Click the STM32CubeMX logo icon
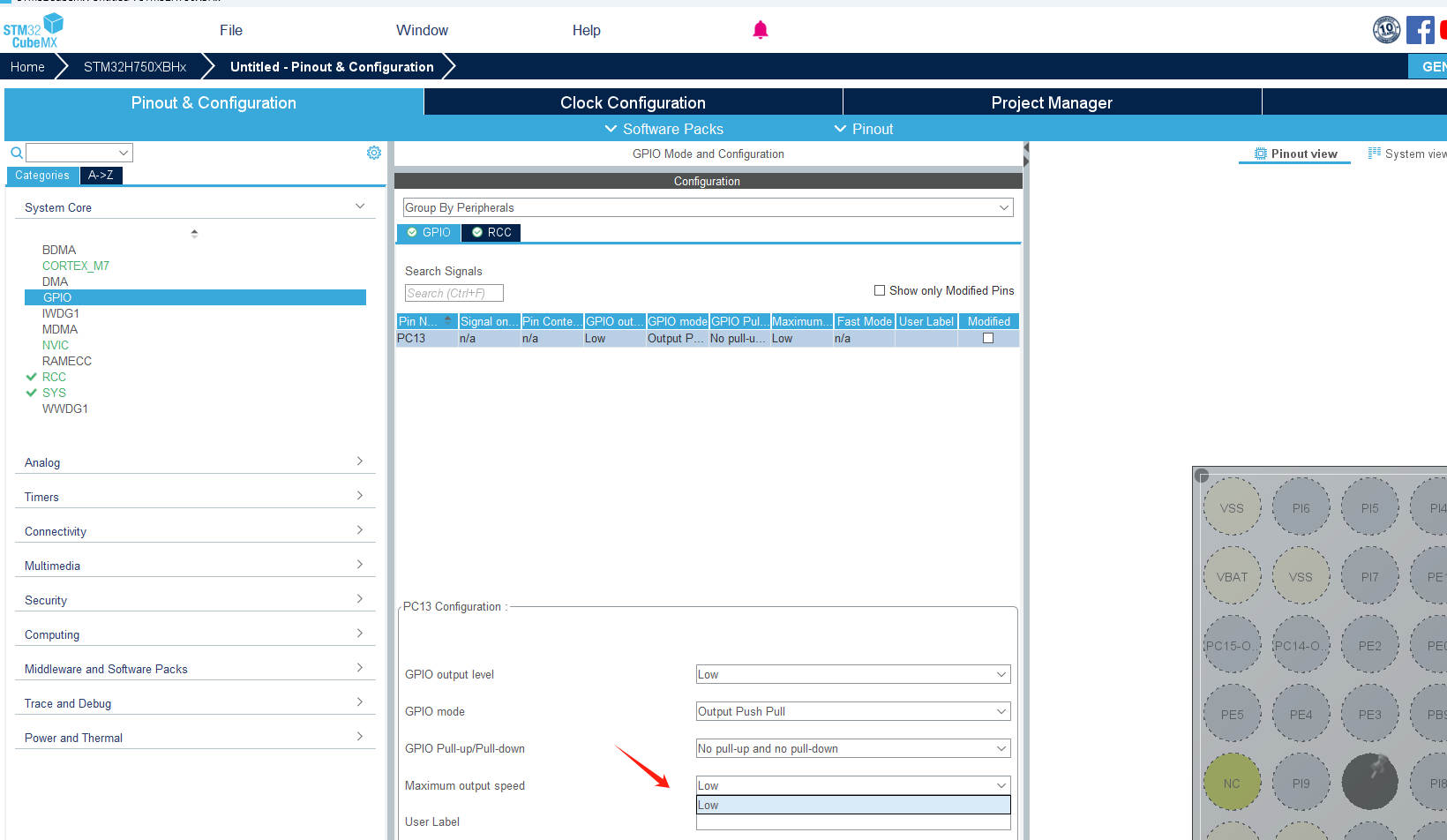The height and width of the screenshot is (840, 1447). click(x=34, y=31)
